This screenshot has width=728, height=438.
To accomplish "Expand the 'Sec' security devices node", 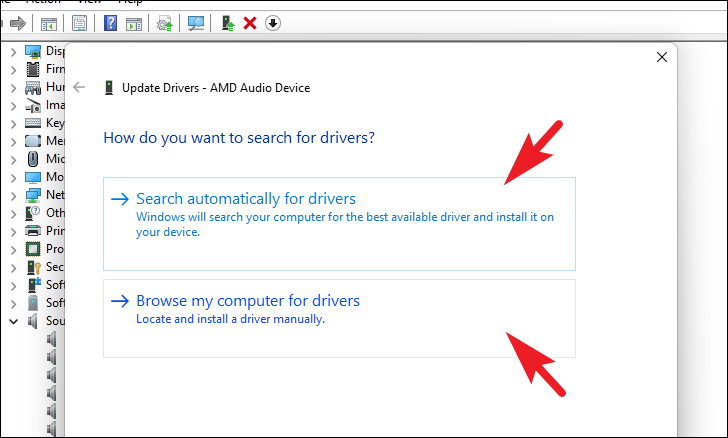I will click(13, 268).
